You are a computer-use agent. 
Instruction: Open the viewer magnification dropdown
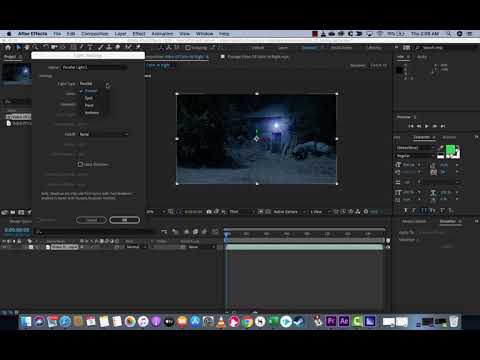pyautogui.click(x=155, y=212)
